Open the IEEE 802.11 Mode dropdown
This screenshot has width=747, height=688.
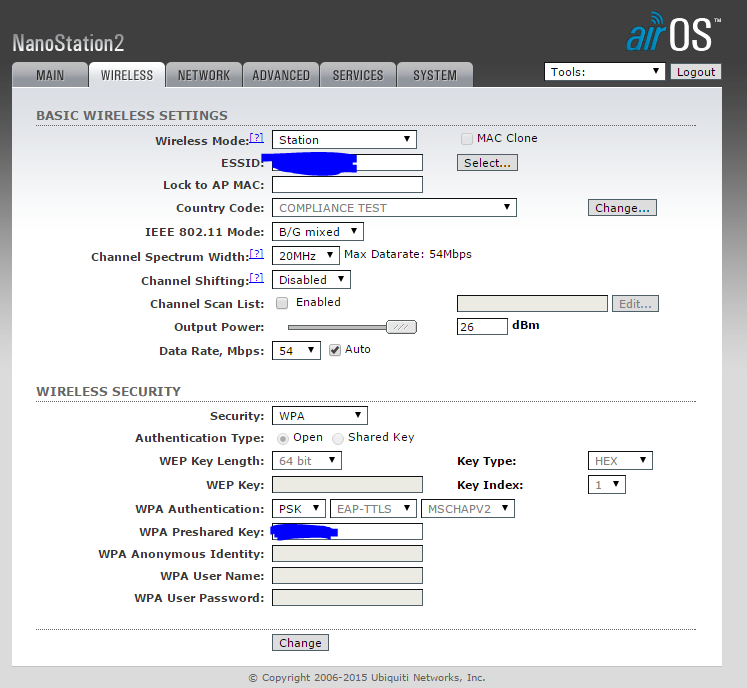[x=318, y=232]
